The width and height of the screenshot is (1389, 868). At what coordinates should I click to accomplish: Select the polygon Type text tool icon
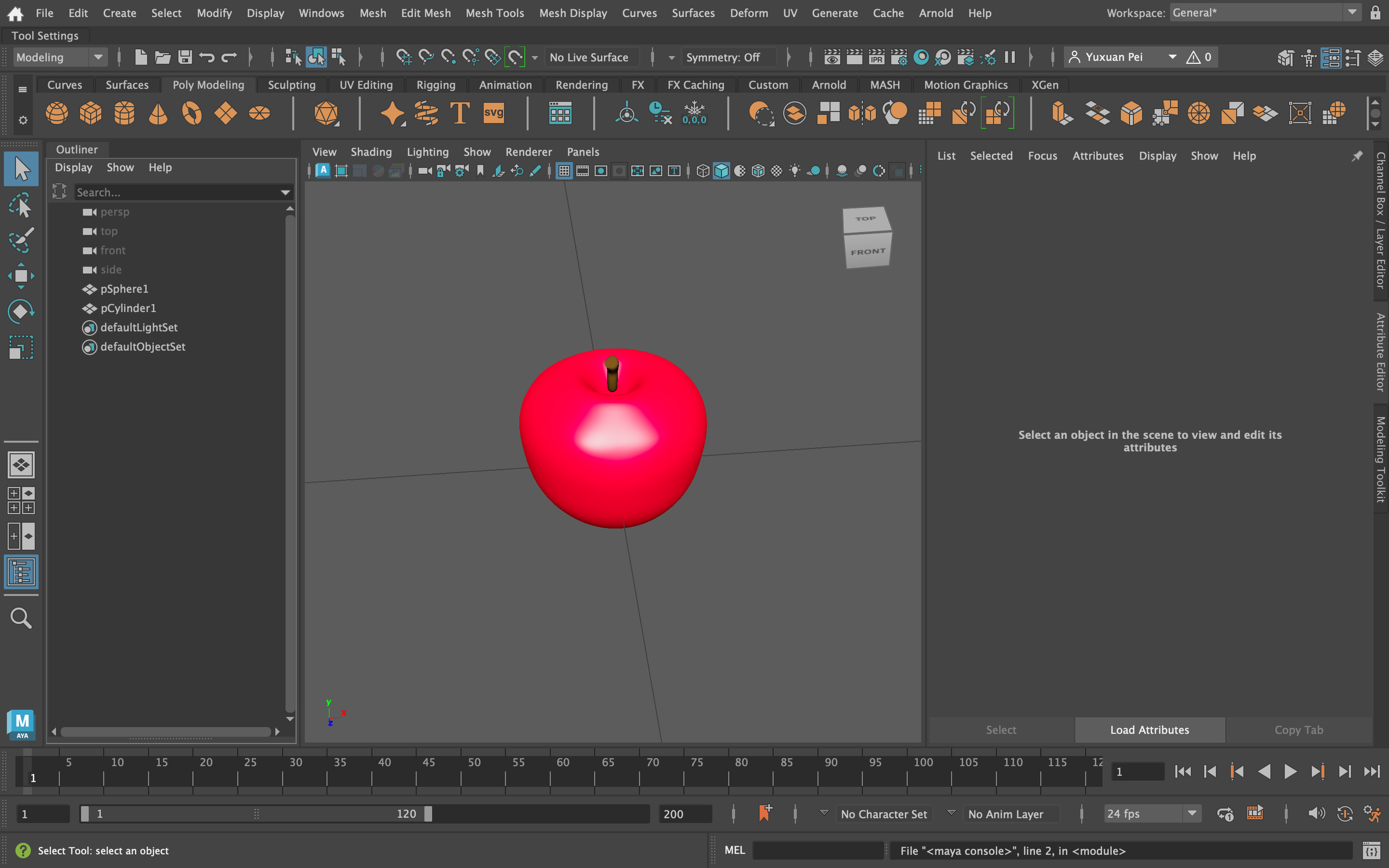pos(459,113)
